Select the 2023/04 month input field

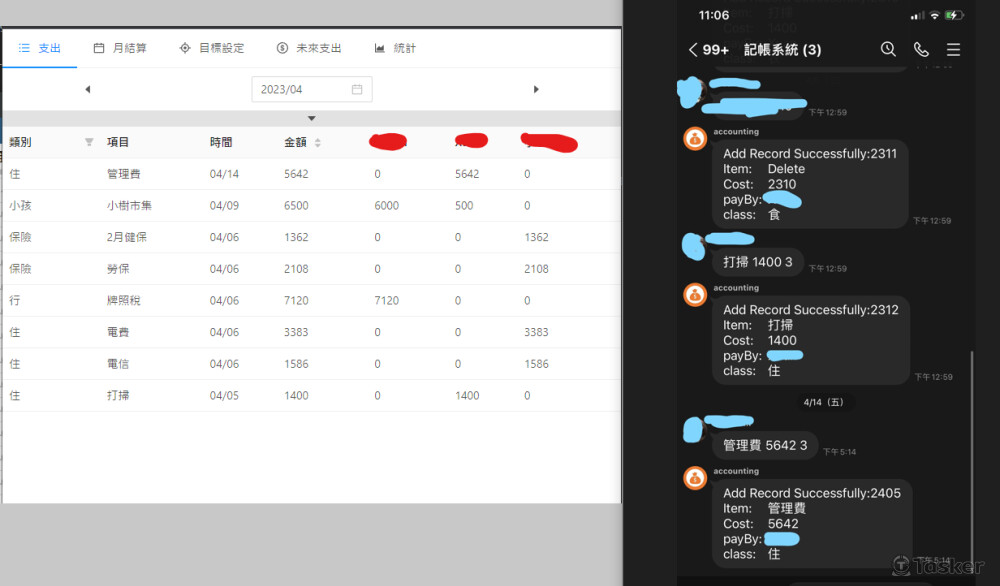[x=312, y=89]
